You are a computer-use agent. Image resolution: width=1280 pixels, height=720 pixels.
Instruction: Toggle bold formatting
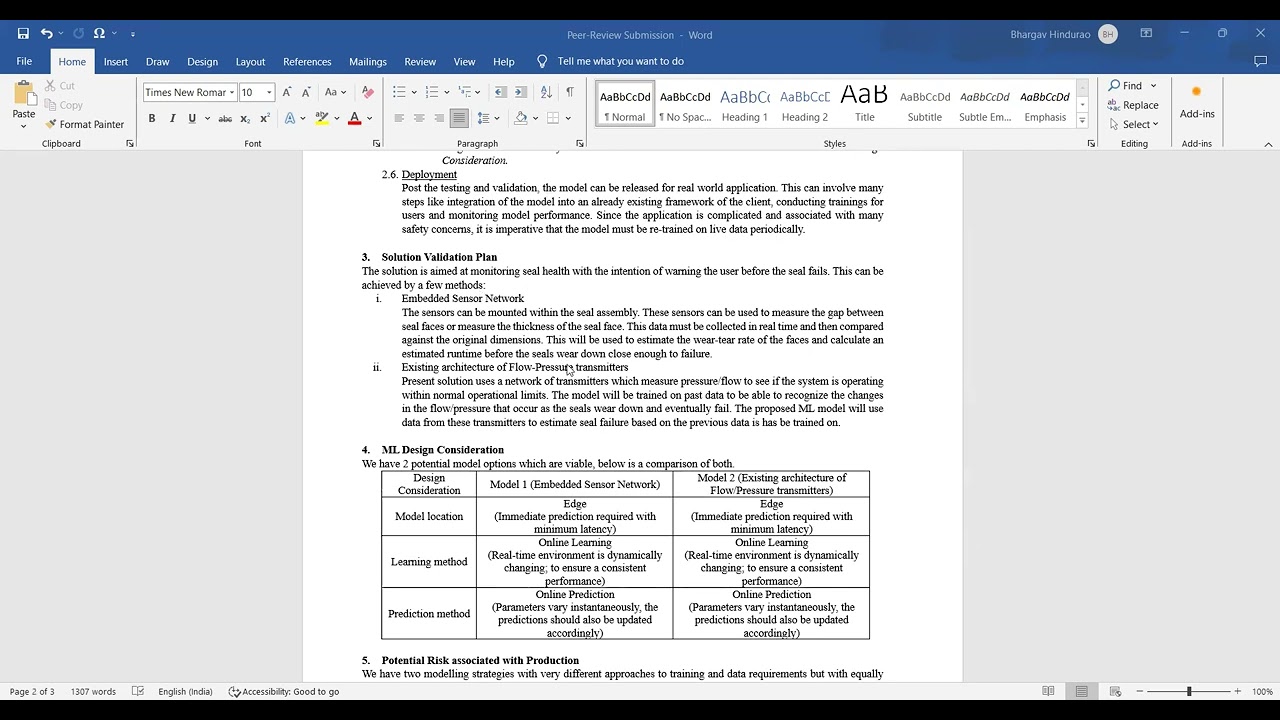pos(152,118)
